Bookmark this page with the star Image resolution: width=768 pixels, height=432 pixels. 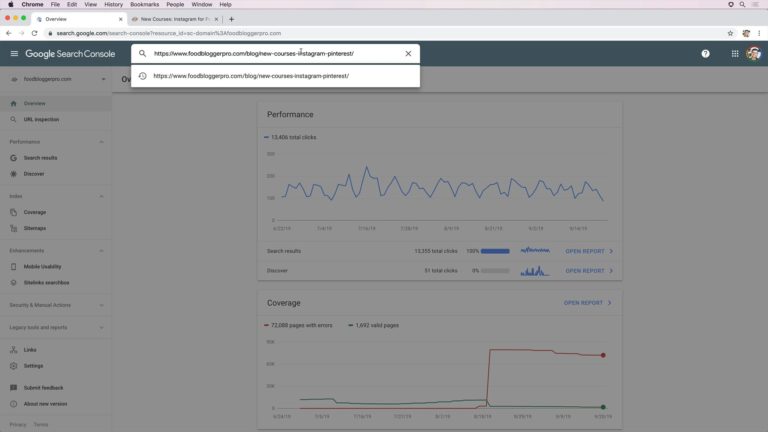[730, 33]
